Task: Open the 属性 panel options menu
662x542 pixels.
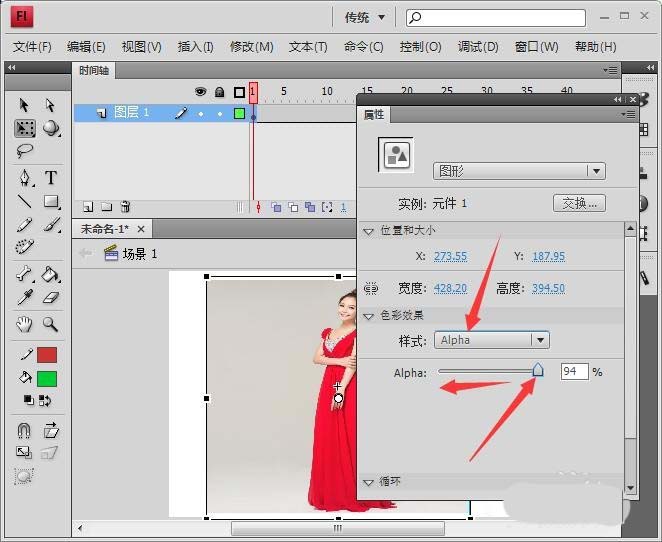Action: (x=628, y=114)
